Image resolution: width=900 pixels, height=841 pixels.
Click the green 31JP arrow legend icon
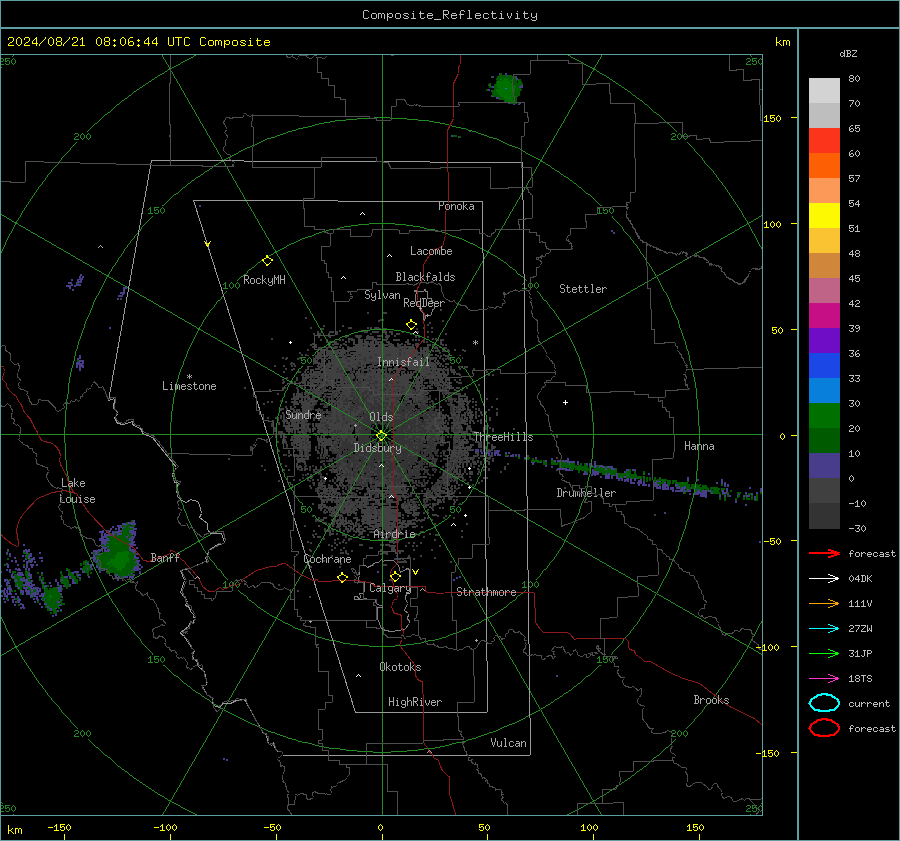coord(824,653)
